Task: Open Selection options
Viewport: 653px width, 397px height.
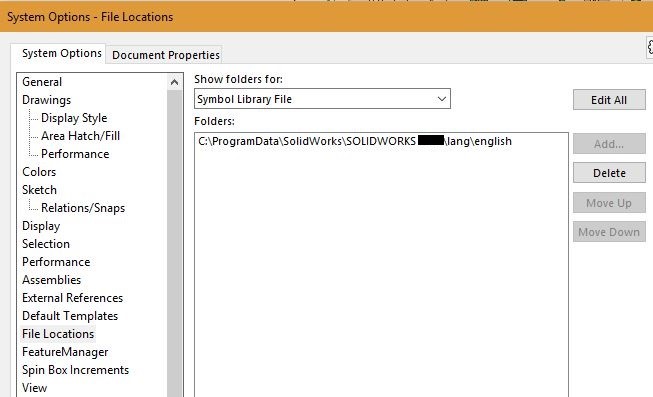Action: [x=46, y=244]
